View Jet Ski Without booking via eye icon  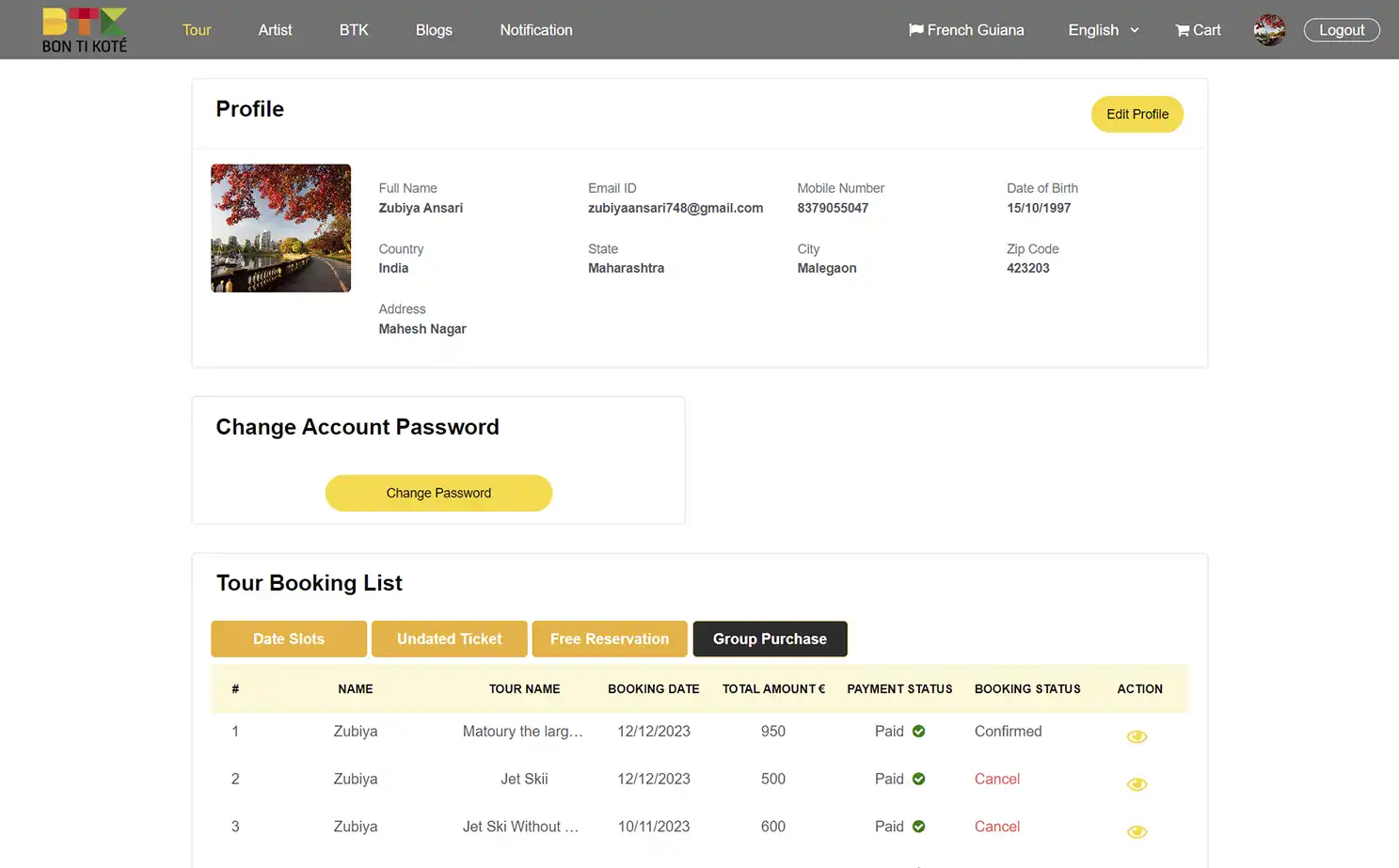[x=1137, y=831]
